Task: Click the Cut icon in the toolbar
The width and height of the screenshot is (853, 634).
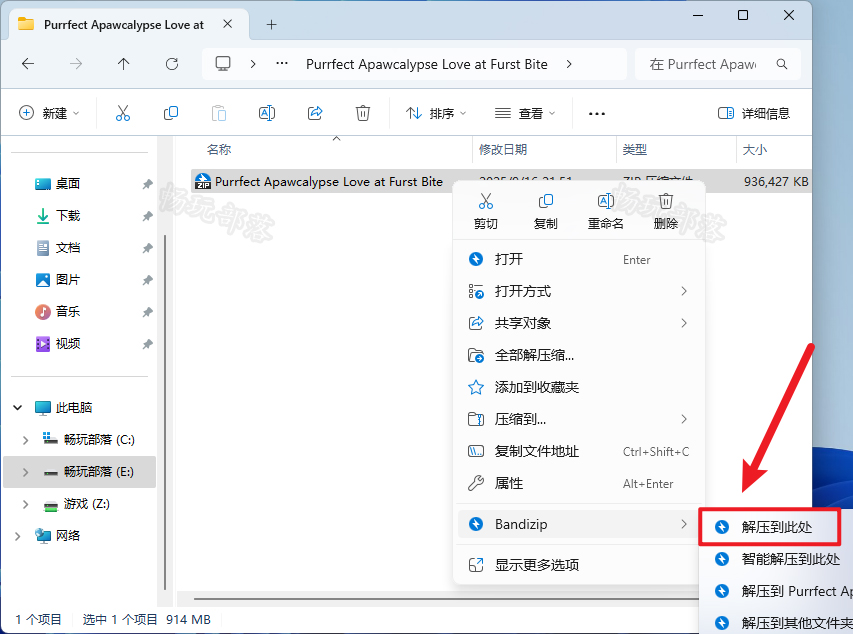Action: click(123, 113)
